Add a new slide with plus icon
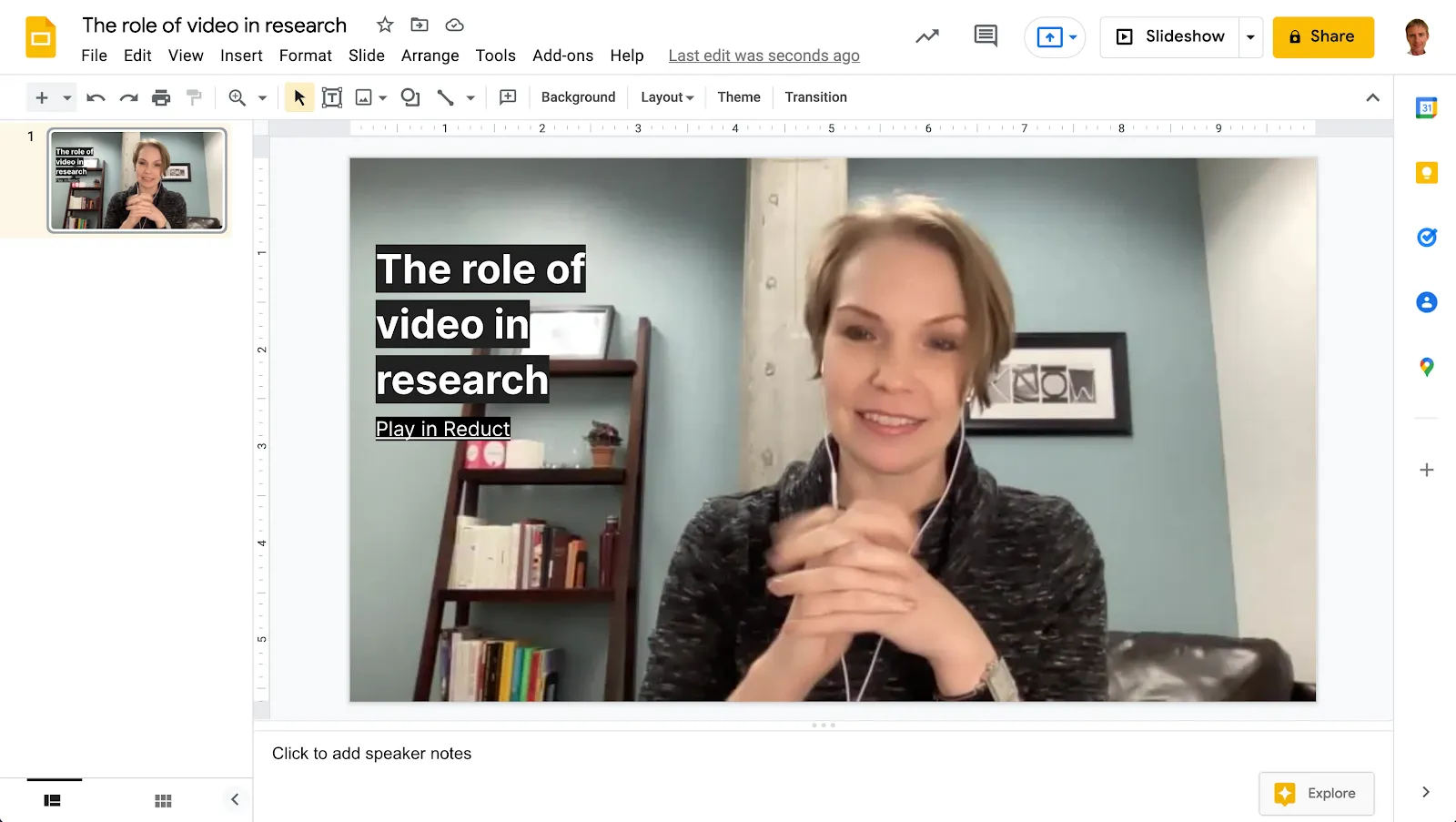Viewport: 1456px width, 822px height. (x=41, y=97)
